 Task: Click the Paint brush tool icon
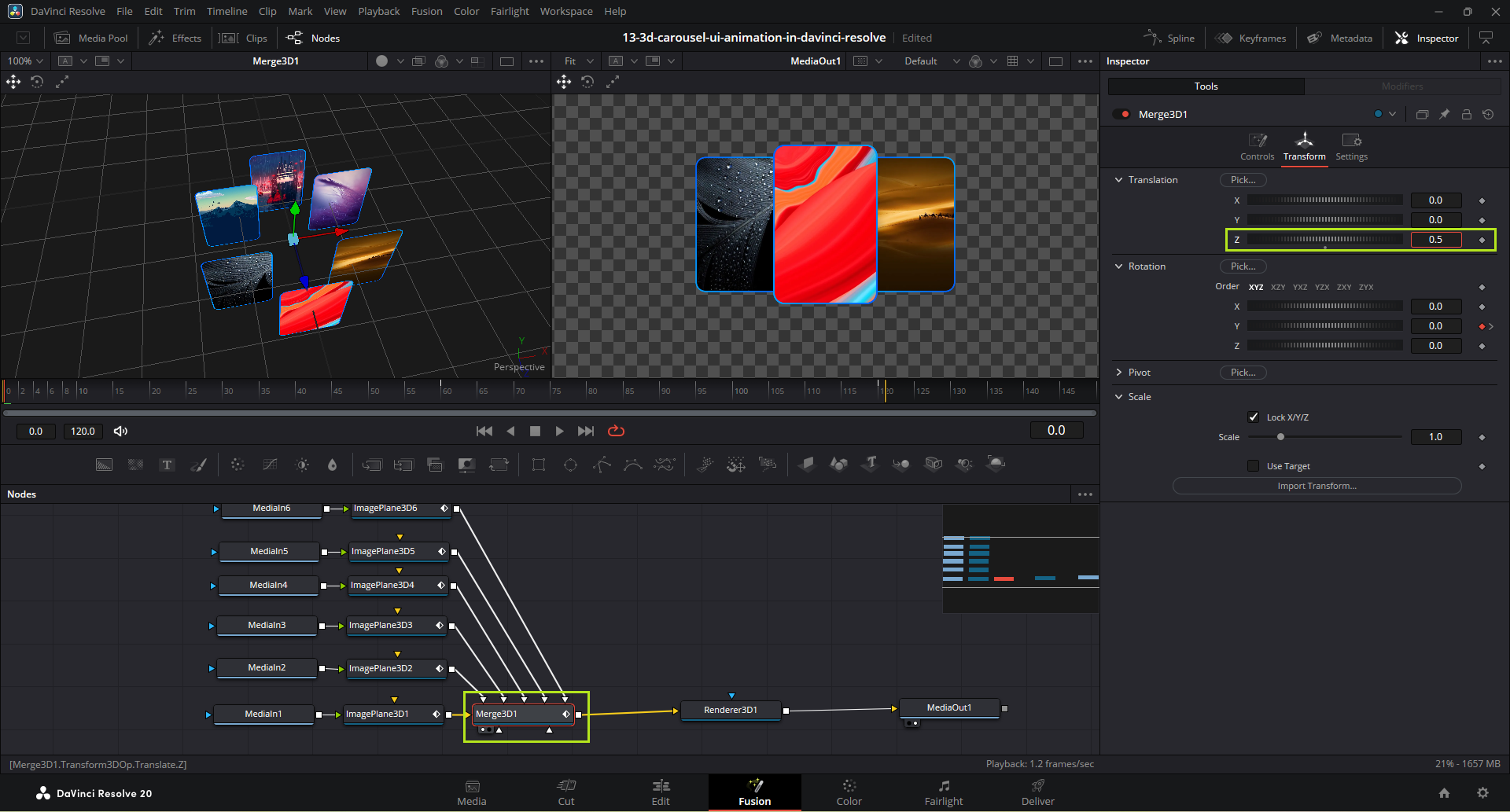(x=198, y=465)
